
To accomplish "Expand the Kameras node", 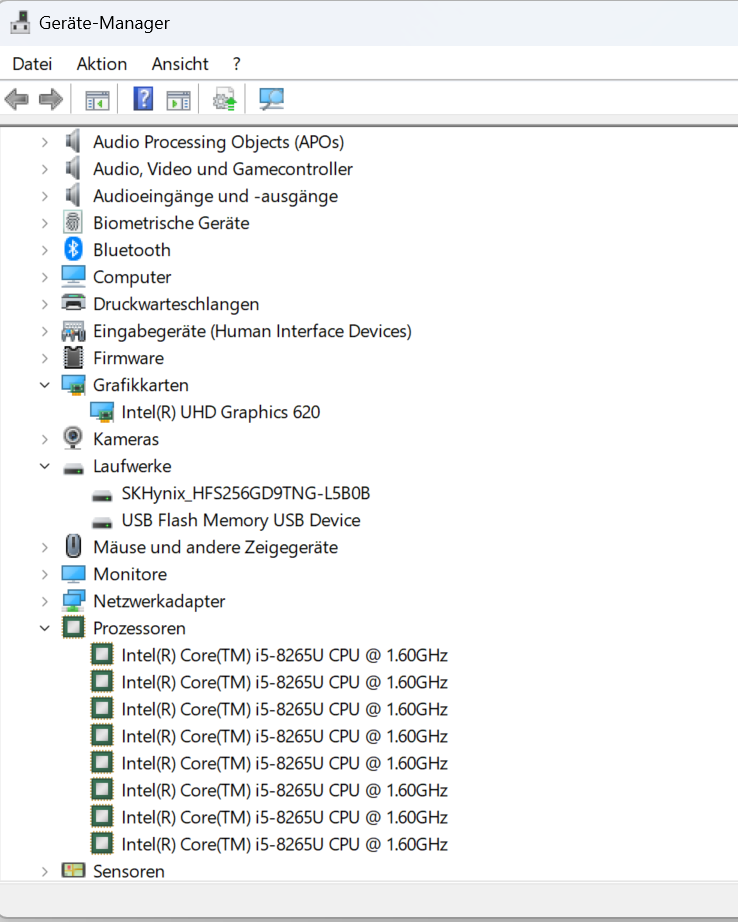I will coord(45,439).
